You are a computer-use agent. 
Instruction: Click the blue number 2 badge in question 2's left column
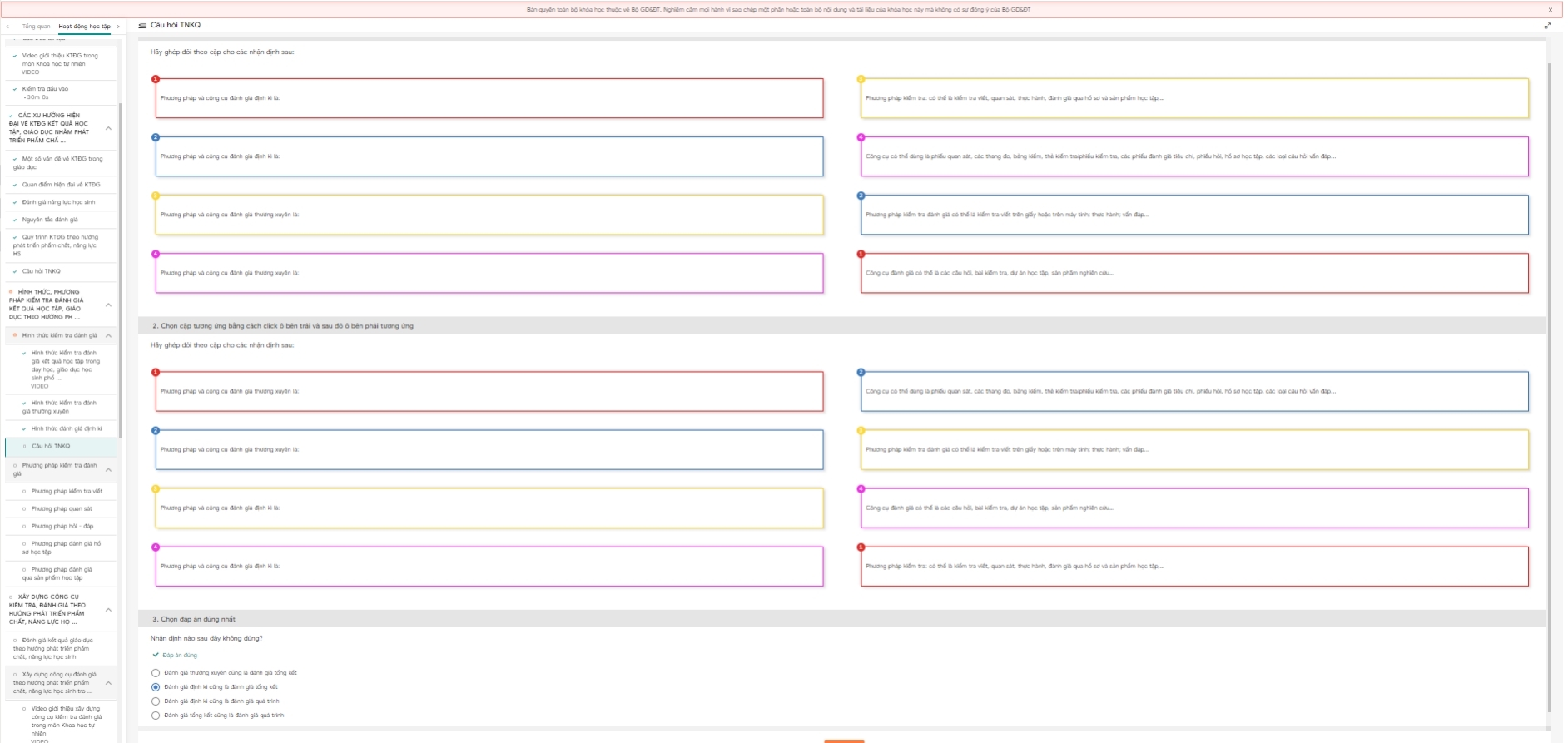point(156,431)
